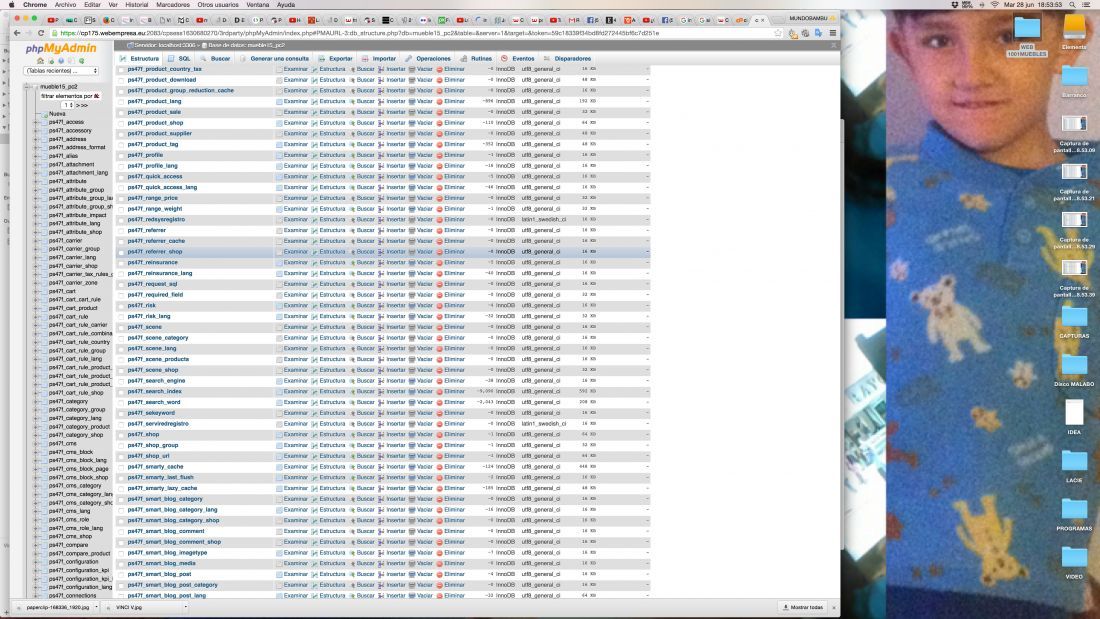This screenshot has width=1100, height=619.
Task: Expand the ps47f_address tree node
Action: point(36,139)
